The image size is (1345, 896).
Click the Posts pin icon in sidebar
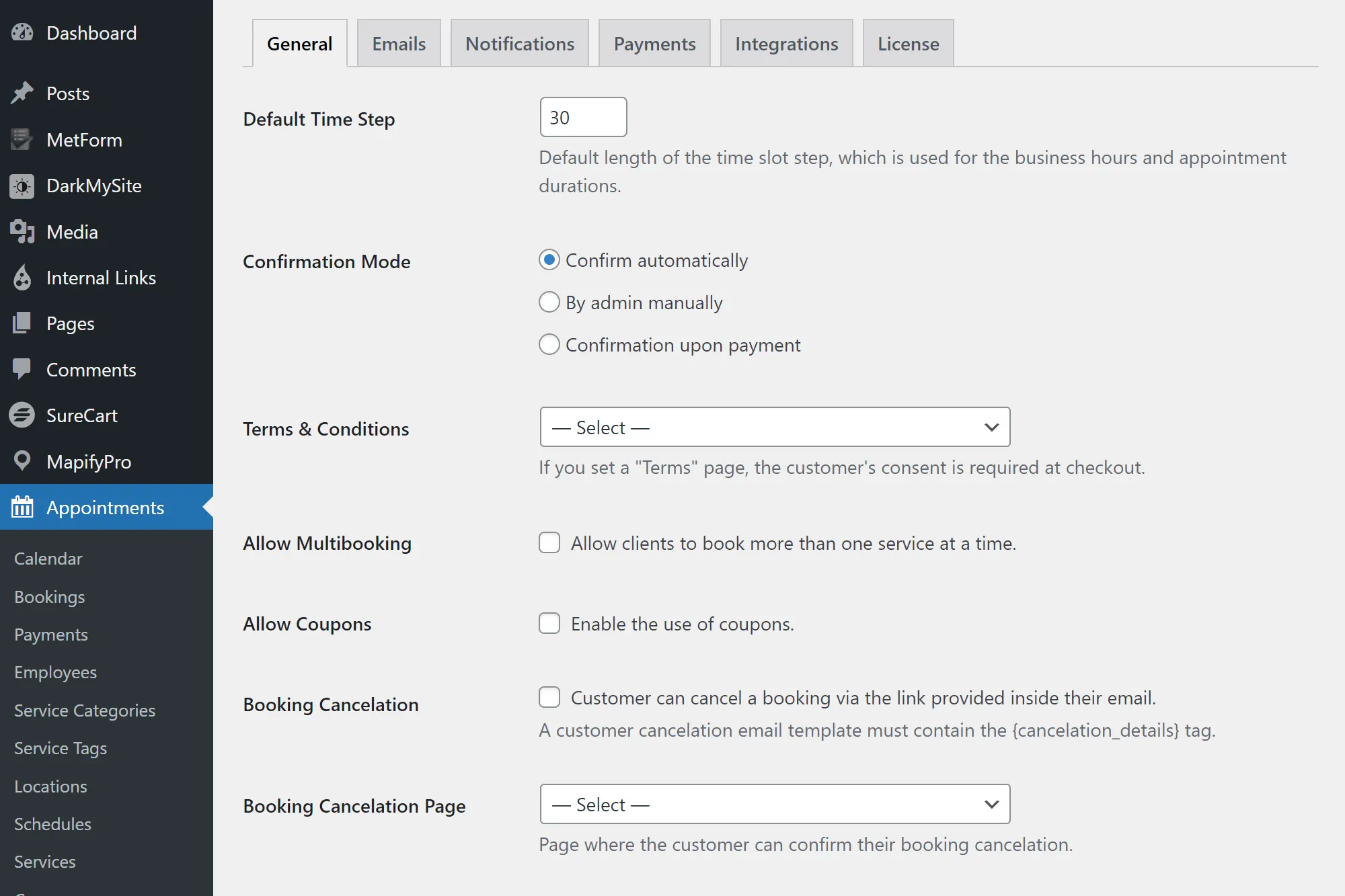[x=23, y=93]
